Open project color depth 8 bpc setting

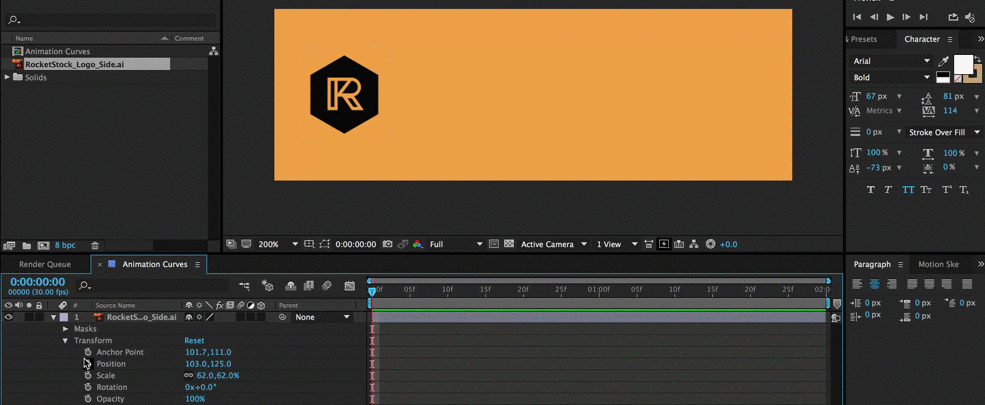(65, 246)
